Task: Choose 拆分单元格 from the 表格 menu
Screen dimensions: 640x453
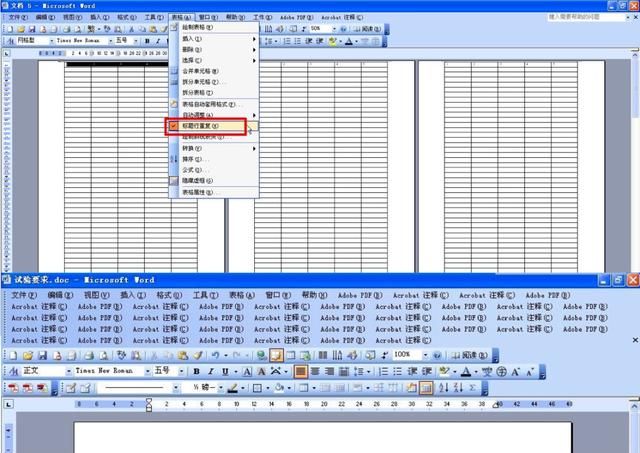Action: pos(214,82)
